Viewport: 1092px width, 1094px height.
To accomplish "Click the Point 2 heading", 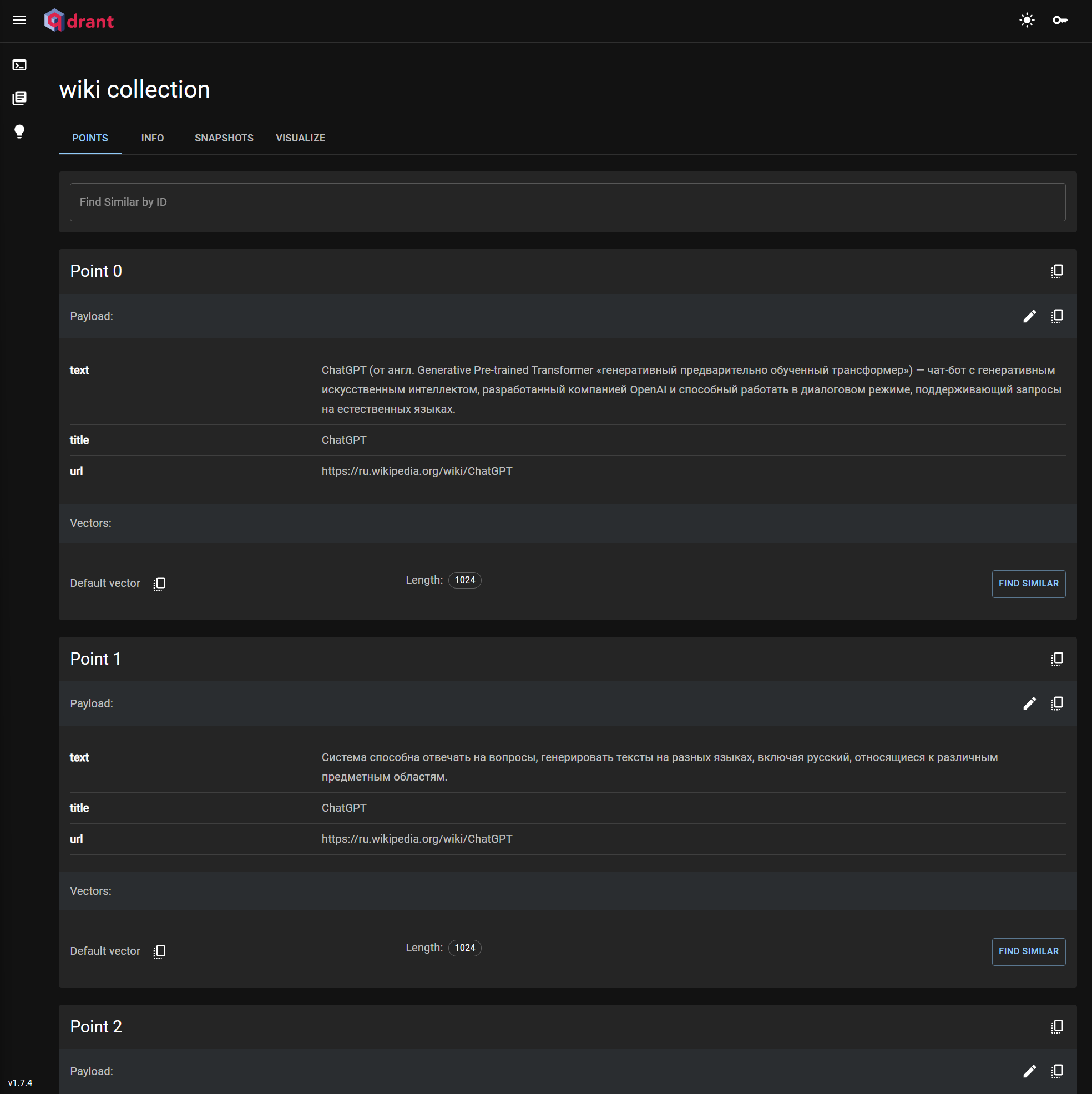I will click(x=96, y=1027).
